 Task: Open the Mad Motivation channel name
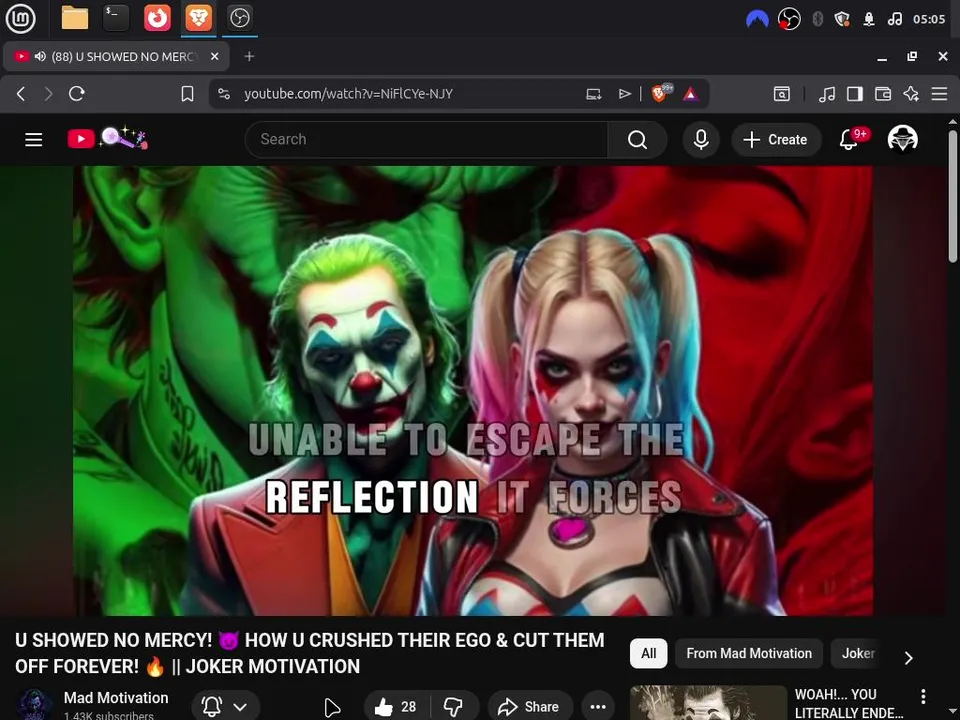(x=116, y=698)
